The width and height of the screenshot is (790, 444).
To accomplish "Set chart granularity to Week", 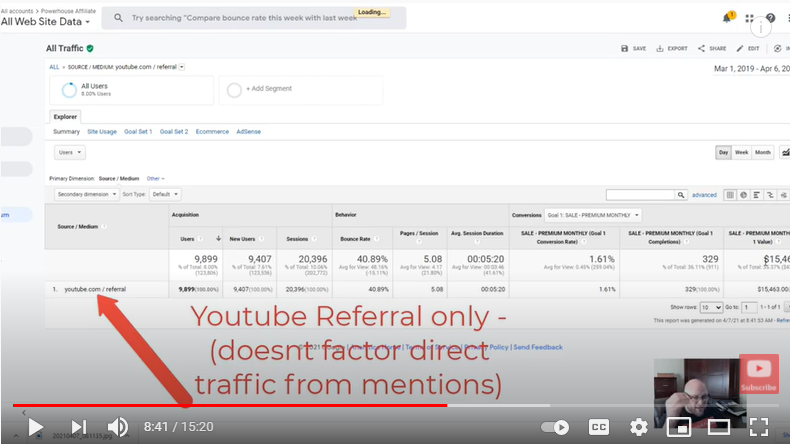I will [x=742, y=152].
